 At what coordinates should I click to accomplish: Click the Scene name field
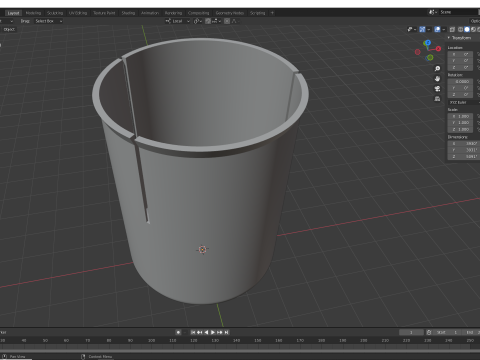(459, 12)
